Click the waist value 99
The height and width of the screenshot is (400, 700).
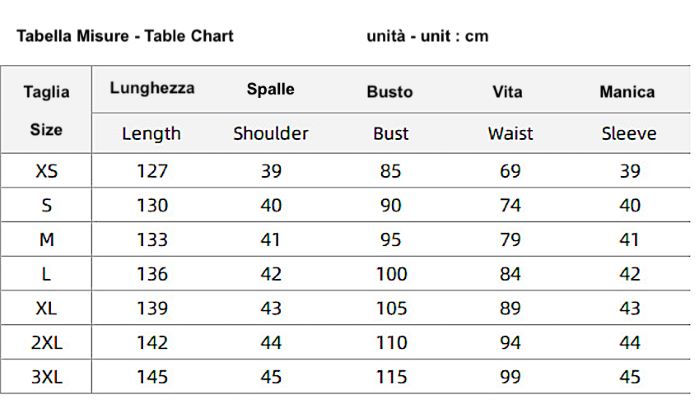pyautogui.click(x=510, y=377)
